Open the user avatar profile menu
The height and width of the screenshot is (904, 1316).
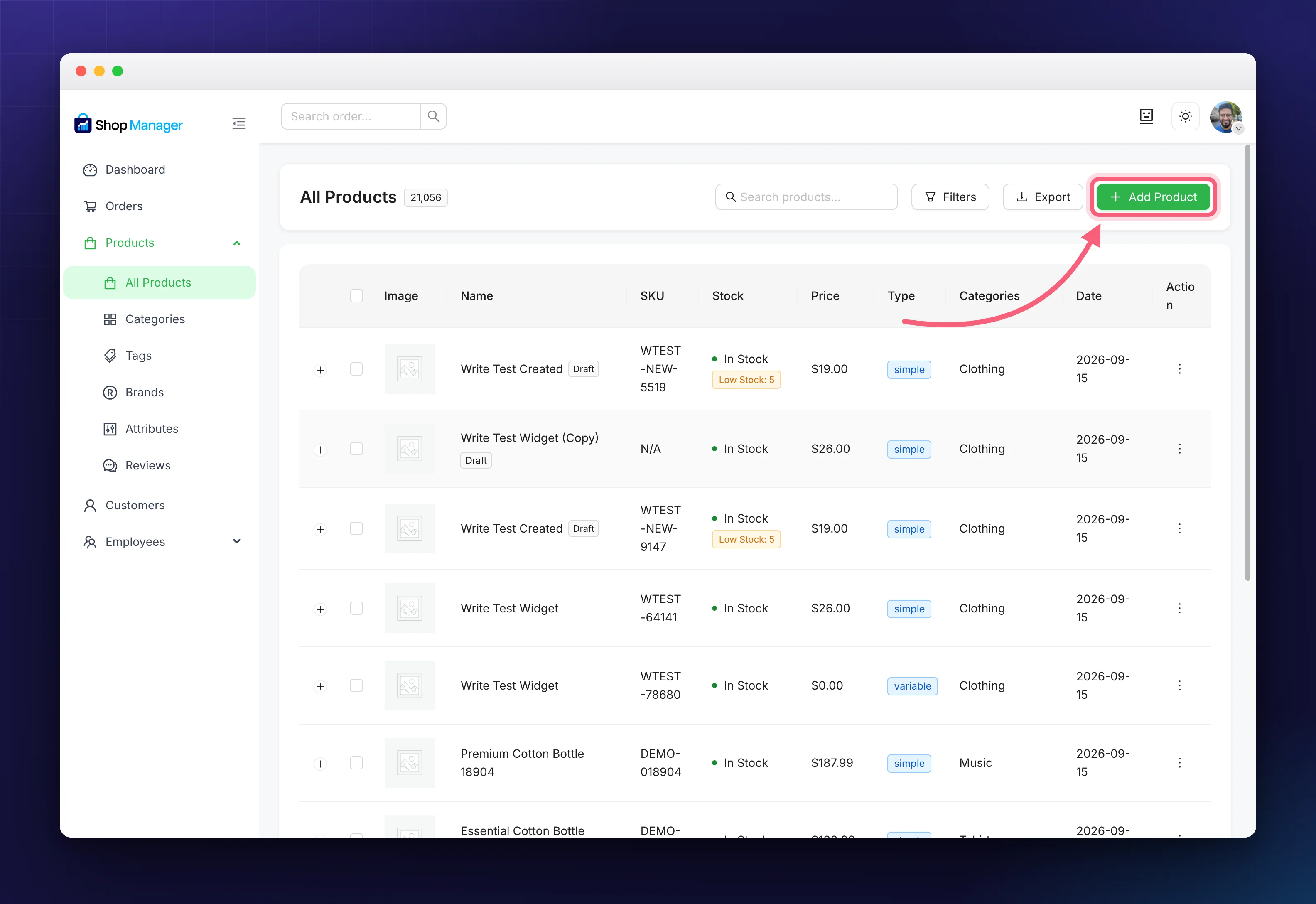coord(1226,117)
